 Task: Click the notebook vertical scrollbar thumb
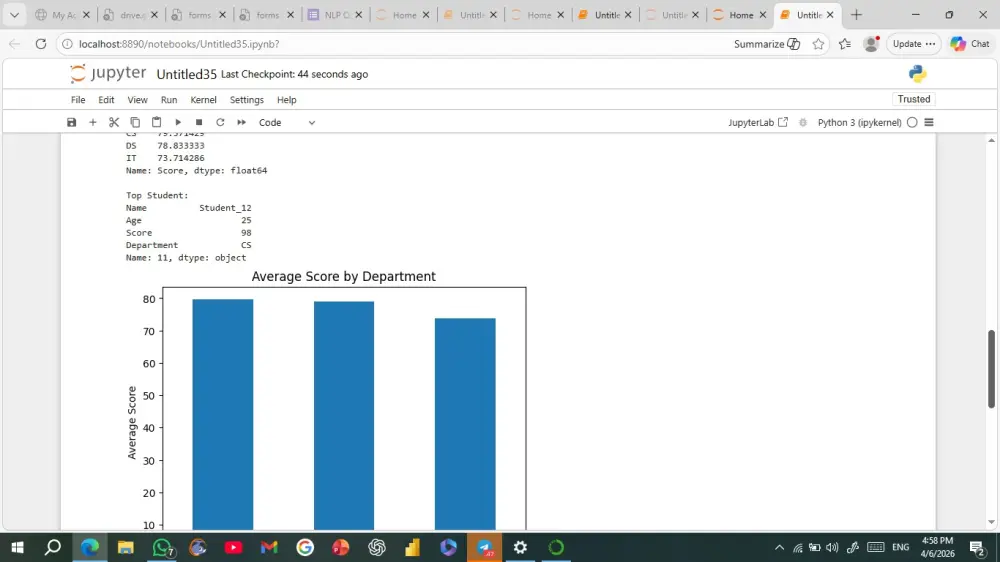[991, 369]
